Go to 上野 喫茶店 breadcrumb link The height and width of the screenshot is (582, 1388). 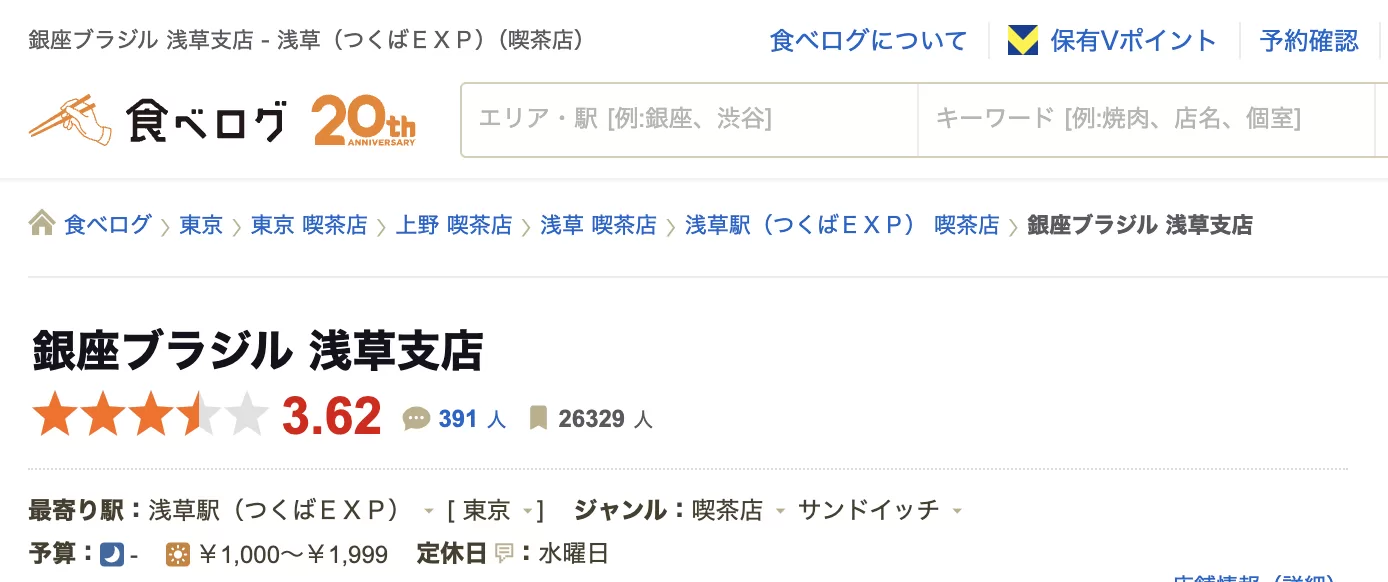(454, 225)
